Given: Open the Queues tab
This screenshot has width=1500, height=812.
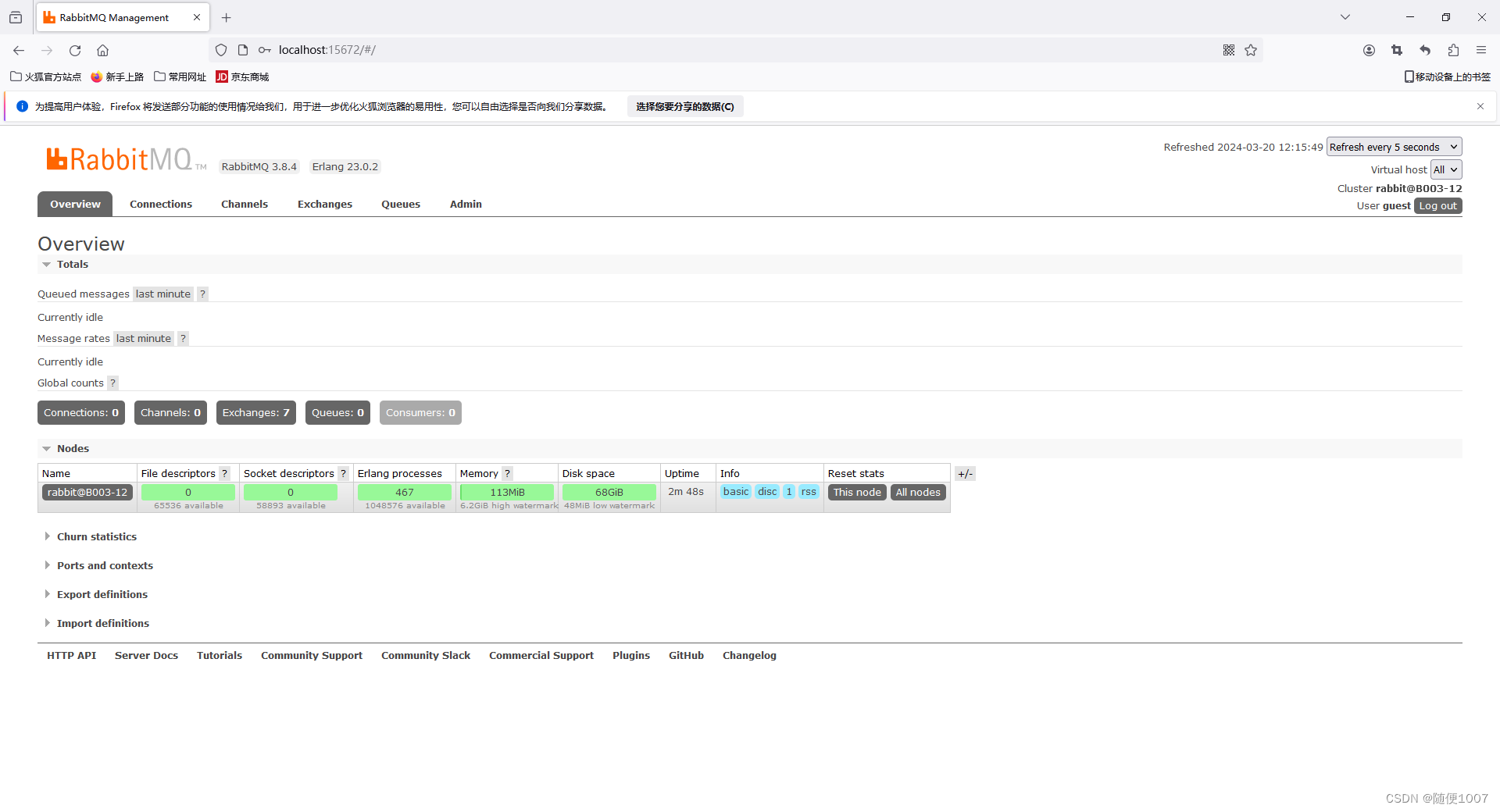Looking at the screenshot, I should pyautogui.click(x=401, y=204).
